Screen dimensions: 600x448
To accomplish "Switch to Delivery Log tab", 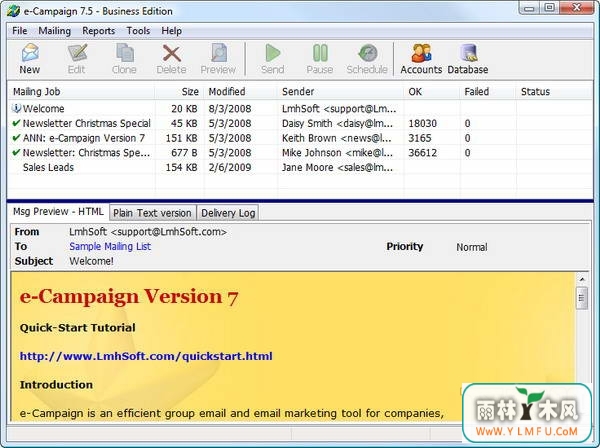I will tap(228, 213).
